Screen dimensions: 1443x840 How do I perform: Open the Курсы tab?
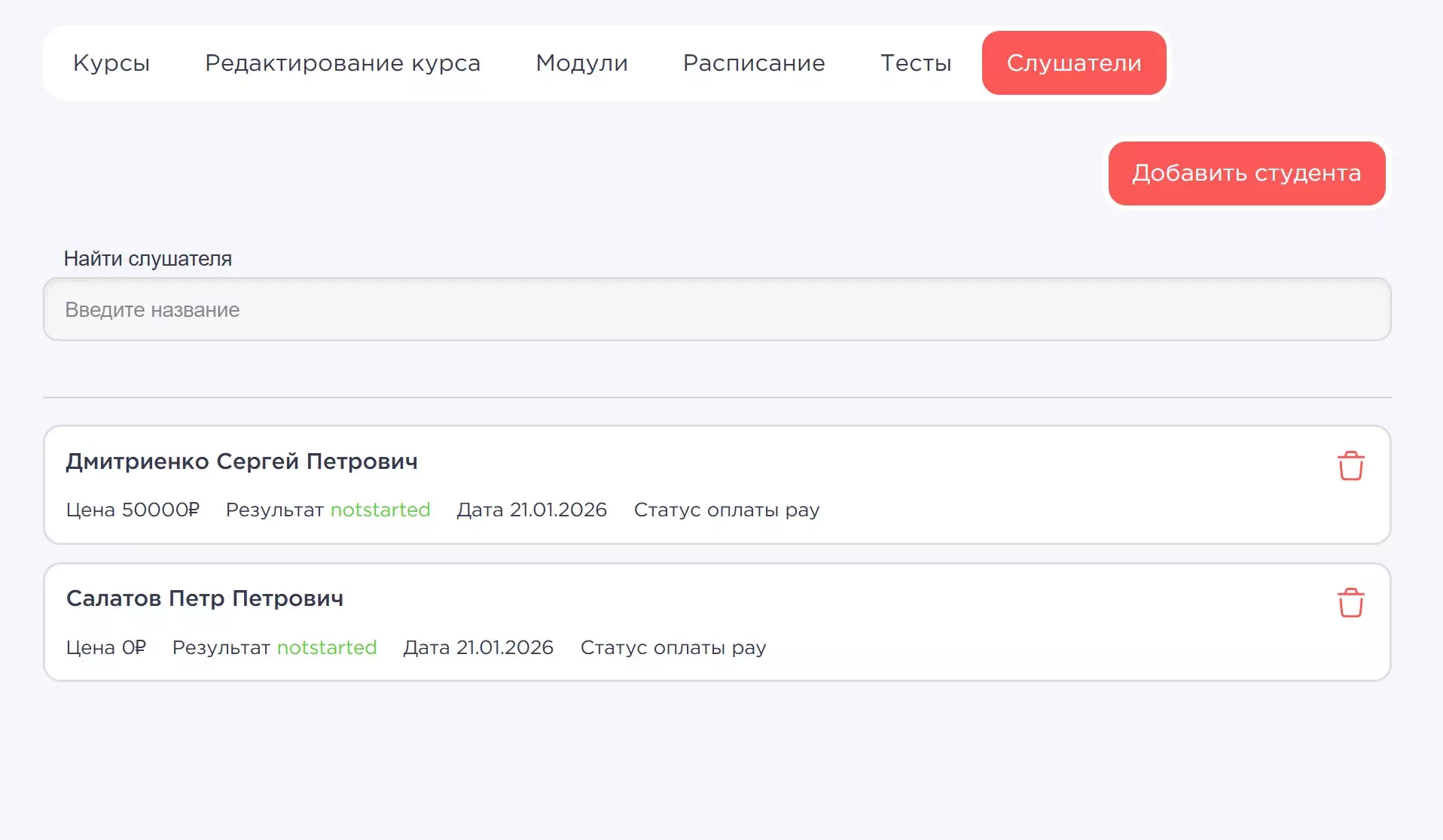111,63
